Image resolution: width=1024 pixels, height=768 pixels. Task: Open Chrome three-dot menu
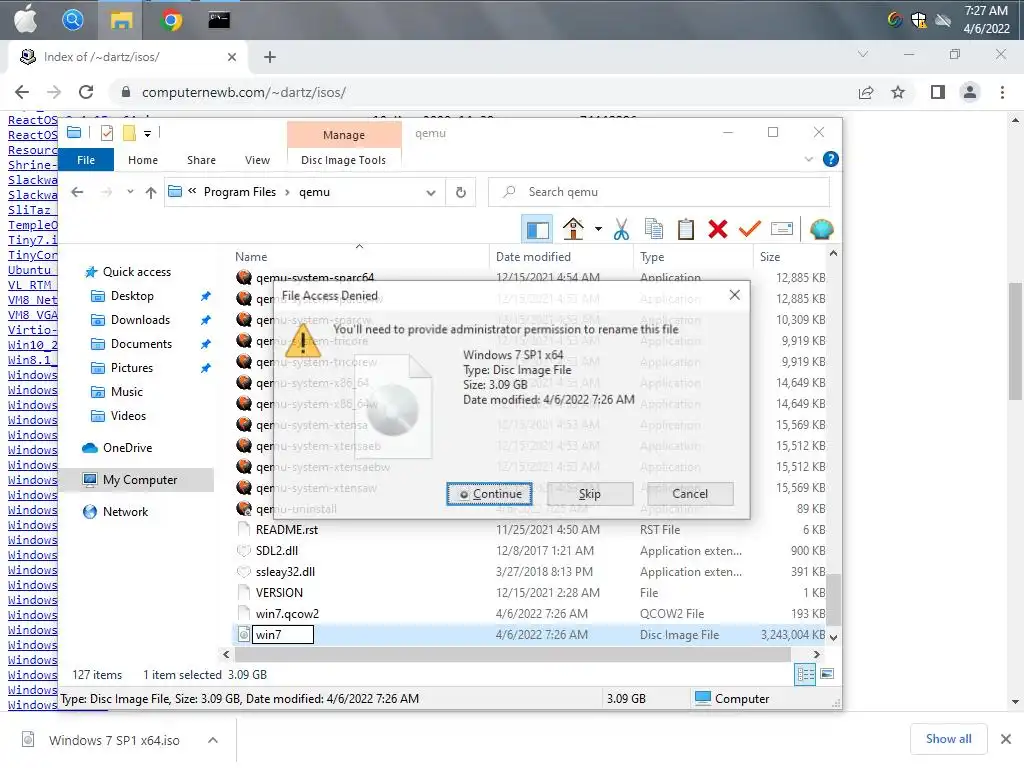pyautogui.click(x=1002, y=92)
